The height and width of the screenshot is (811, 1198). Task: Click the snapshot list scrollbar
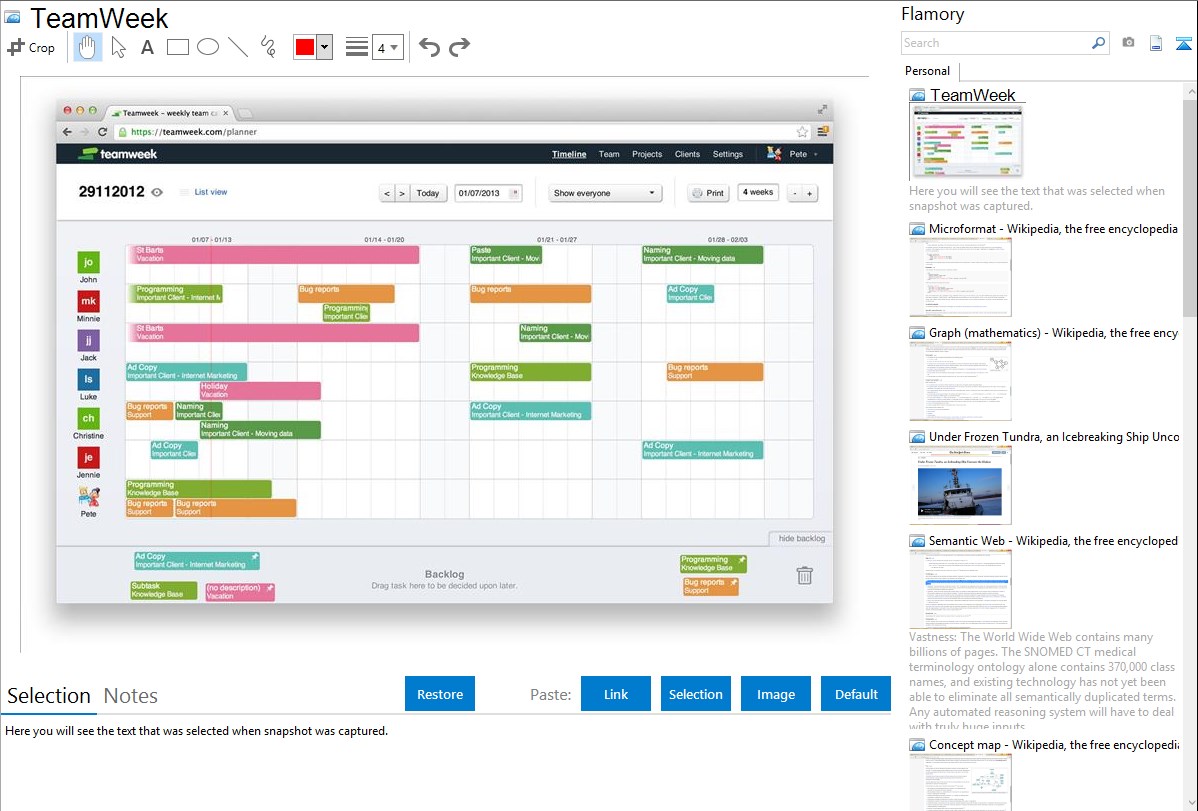pyautogui.click(x=1190, y=206)
